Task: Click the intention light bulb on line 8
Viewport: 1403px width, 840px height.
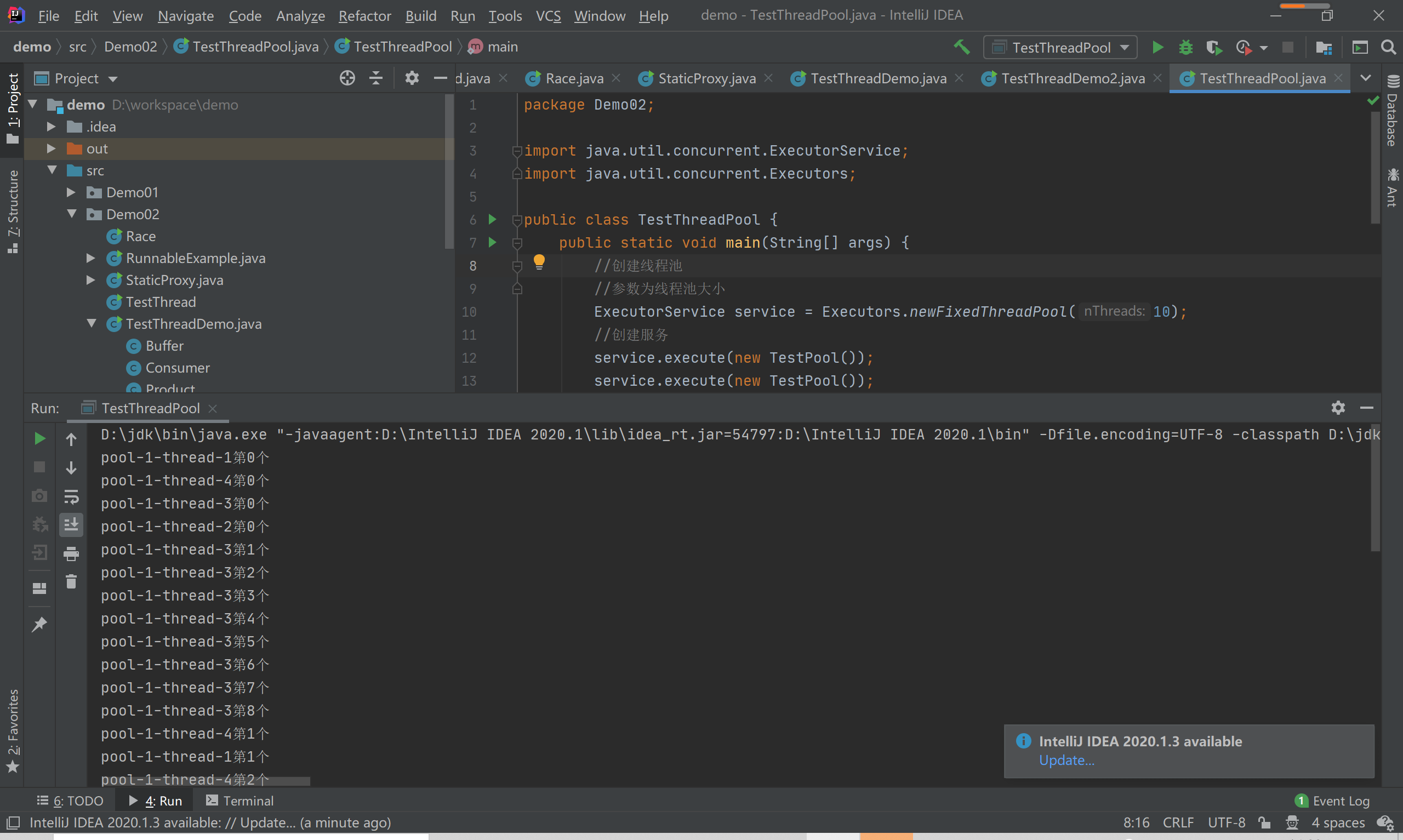Action: click(539, 262)
